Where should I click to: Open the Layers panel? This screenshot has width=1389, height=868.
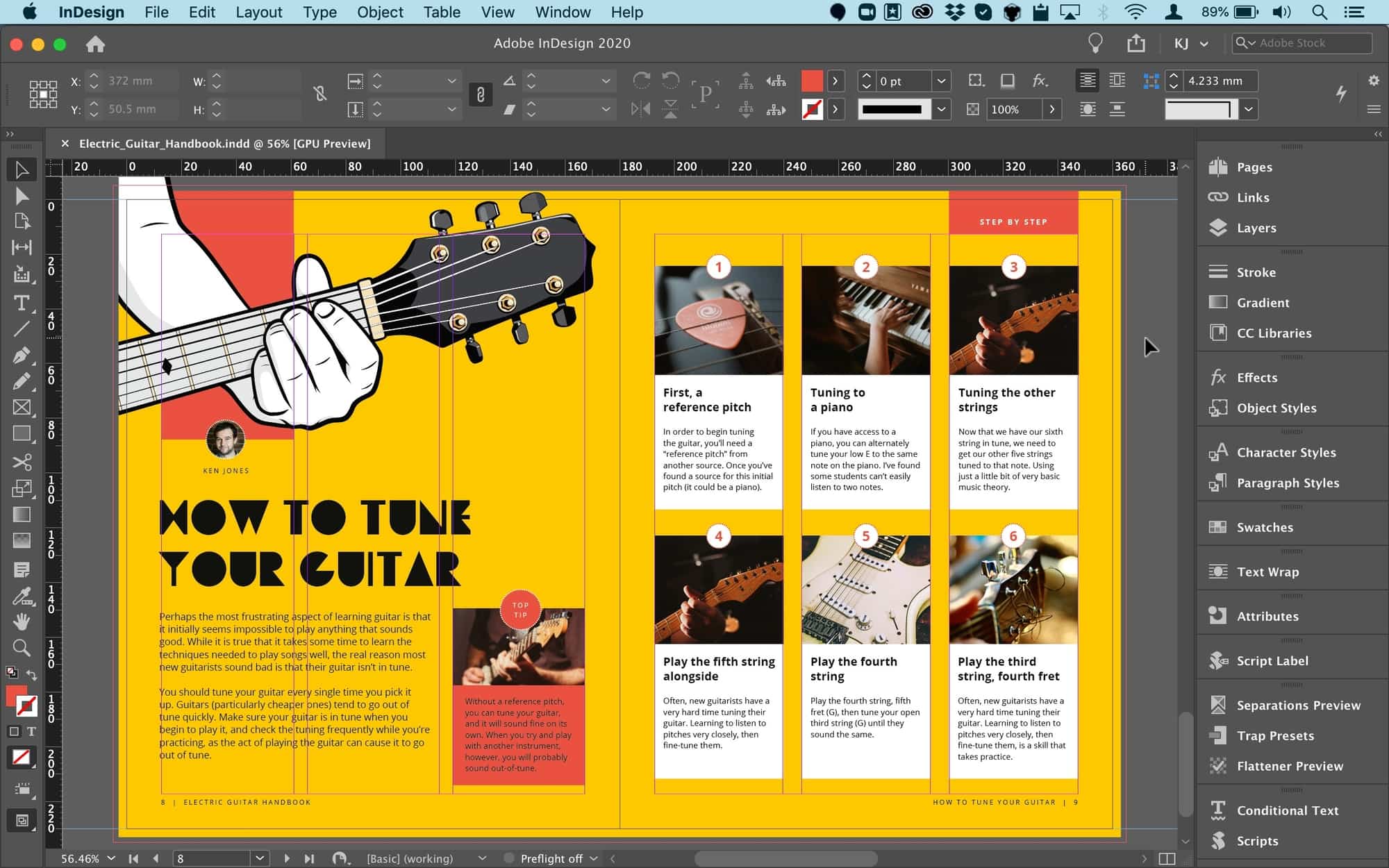1256,228
